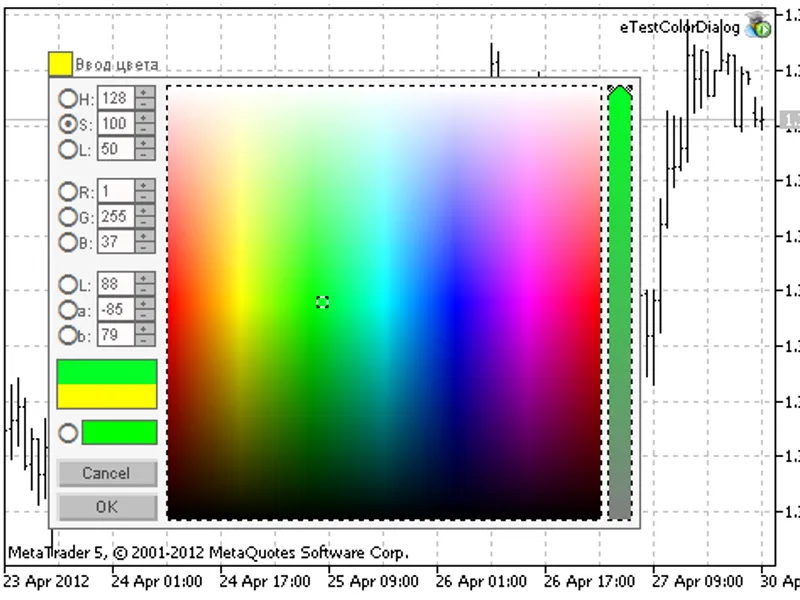Decrease HSL L value with minus stepper
Screen dimensions: 800x600
[x=145, y=155]
